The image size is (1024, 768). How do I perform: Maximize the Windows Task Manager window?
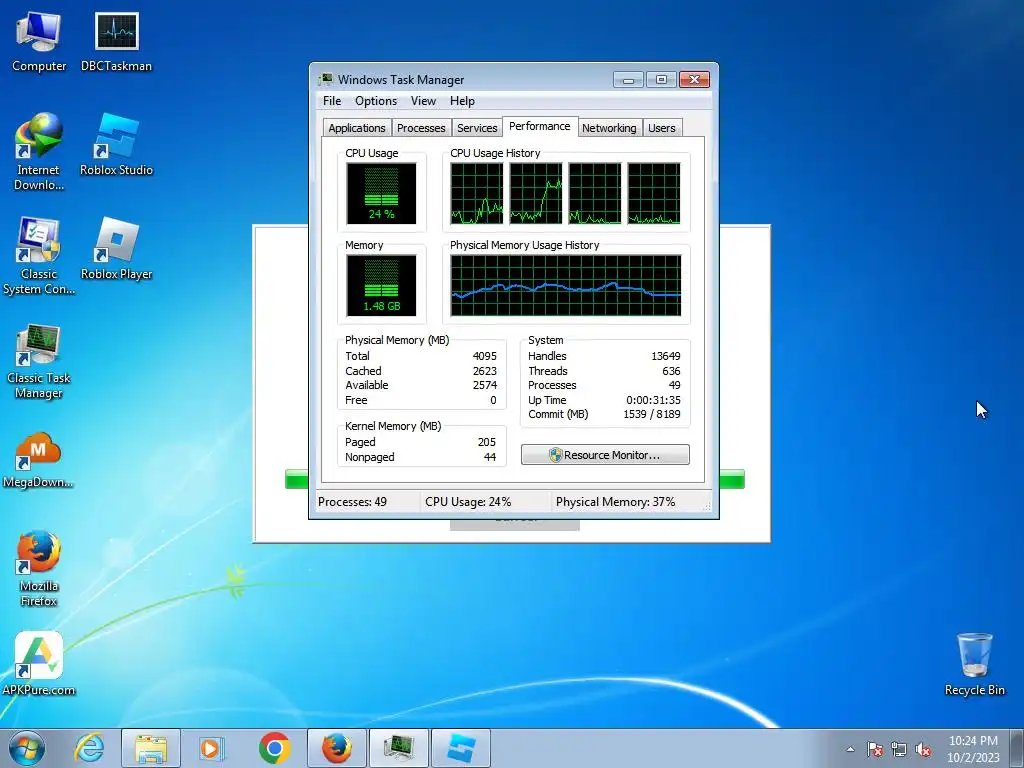[661, 80]
